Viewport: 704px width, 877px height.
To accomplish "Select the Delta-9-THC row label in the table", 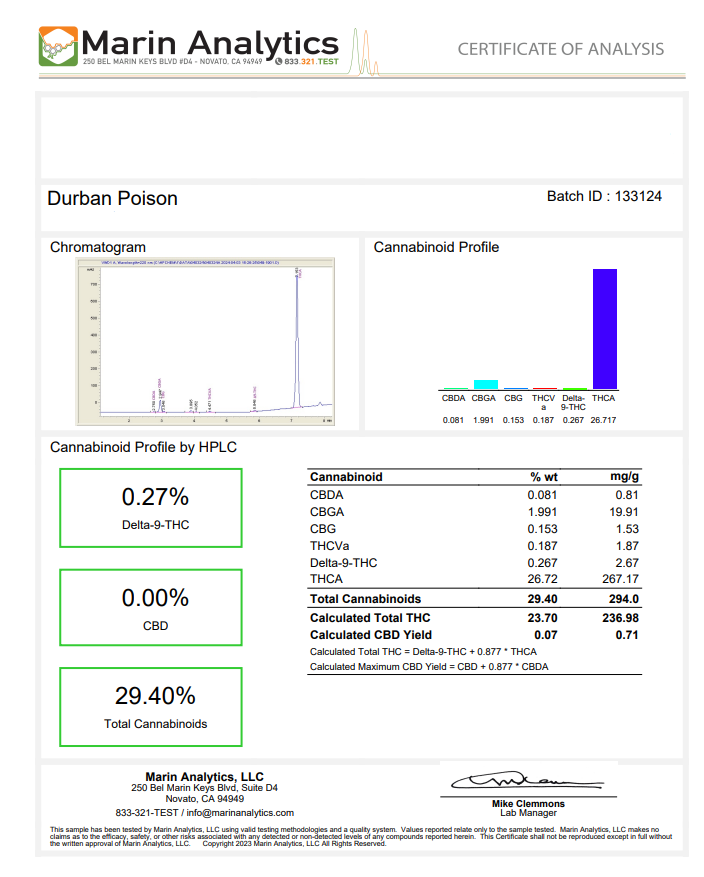I will 343,563.
